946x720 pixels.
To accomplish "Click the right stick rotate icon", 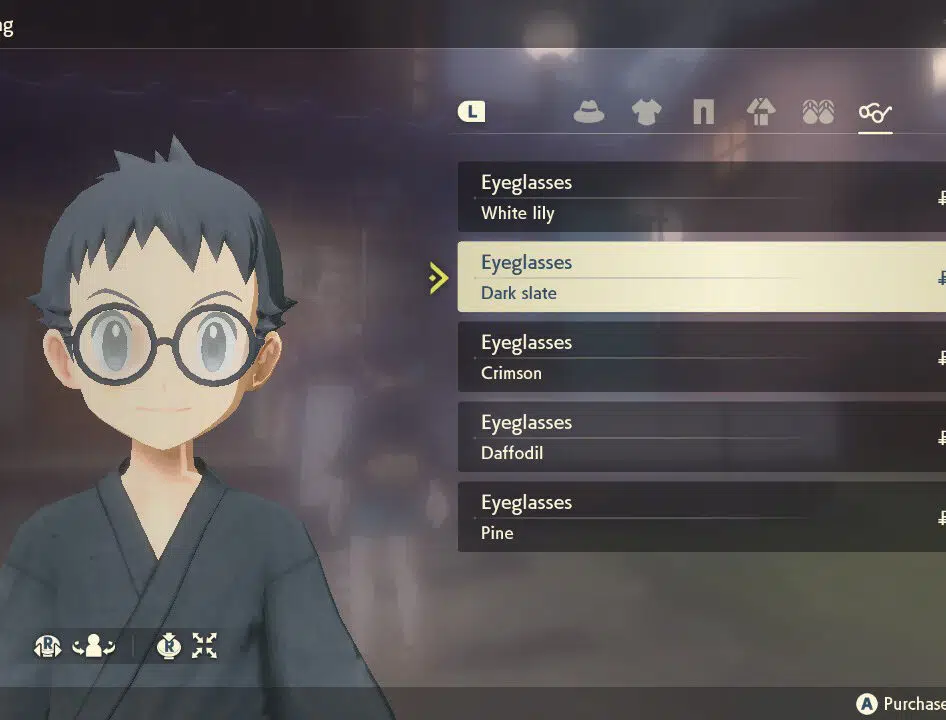I will coord(48,646).
